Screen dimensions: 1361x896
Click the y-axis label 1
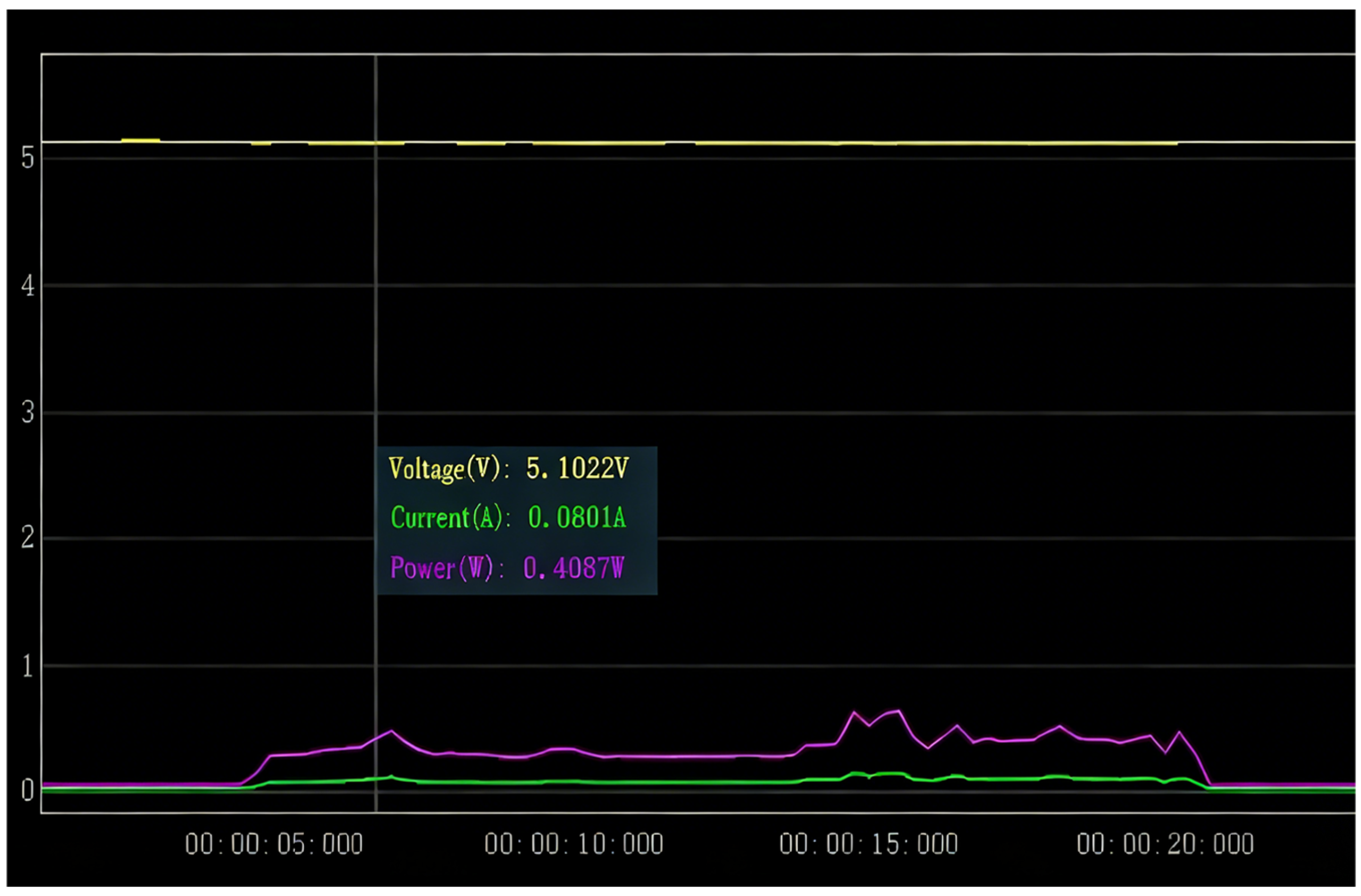[x=28, y=666]
